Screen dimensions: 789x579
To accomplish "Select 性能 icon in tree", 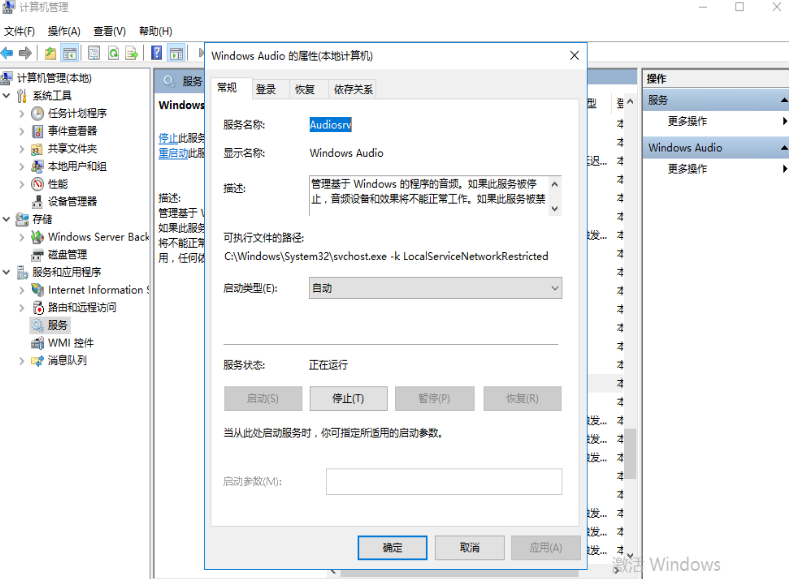I will tap(37, 184).
